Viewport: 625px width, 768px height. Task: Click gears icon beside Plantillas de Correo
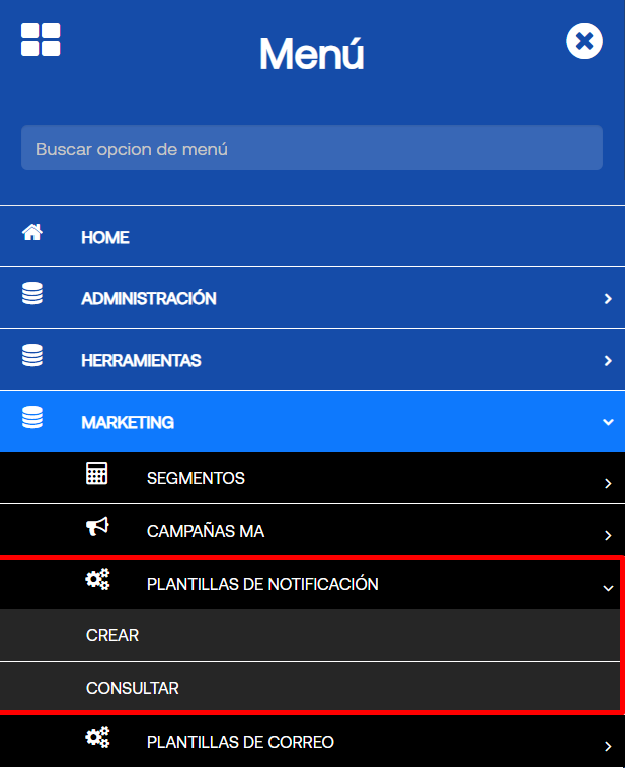[97, 738]
